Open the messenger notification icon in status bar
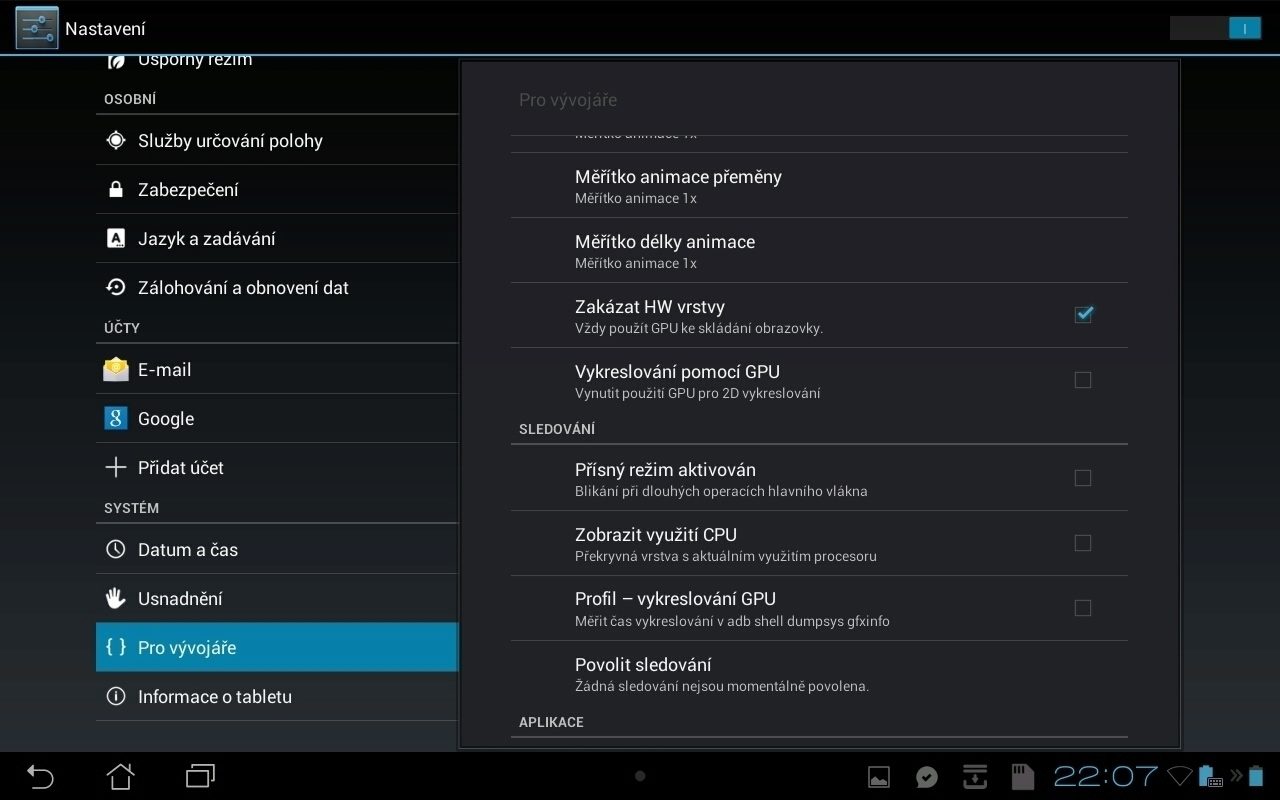The image size is (1280, 800). (x=927, y=777)
